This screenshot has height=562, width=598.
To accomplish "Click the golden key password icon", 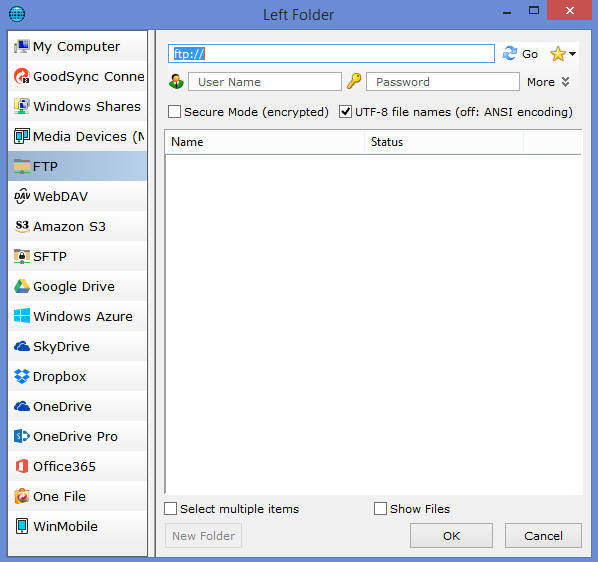I will [354, 81].
